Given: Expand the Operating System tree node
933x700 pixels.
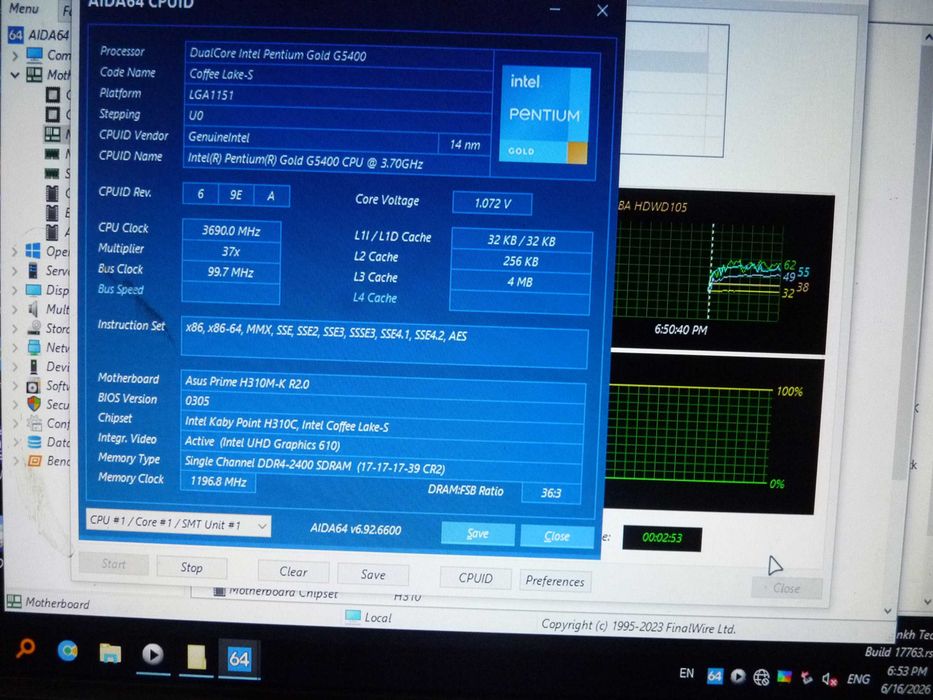Looking at the screenshot, I should 14,251.
